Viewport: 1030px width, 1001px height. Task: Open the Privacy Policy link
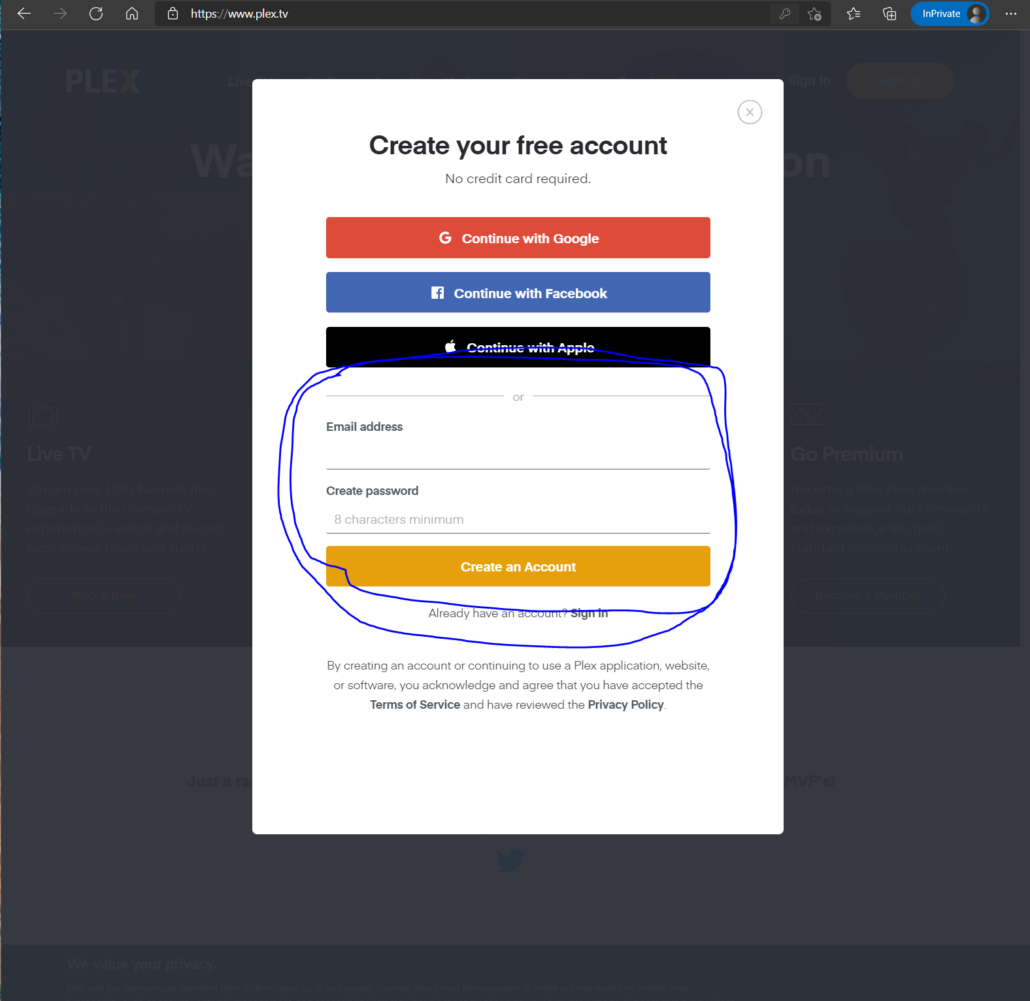coord(625,705)
